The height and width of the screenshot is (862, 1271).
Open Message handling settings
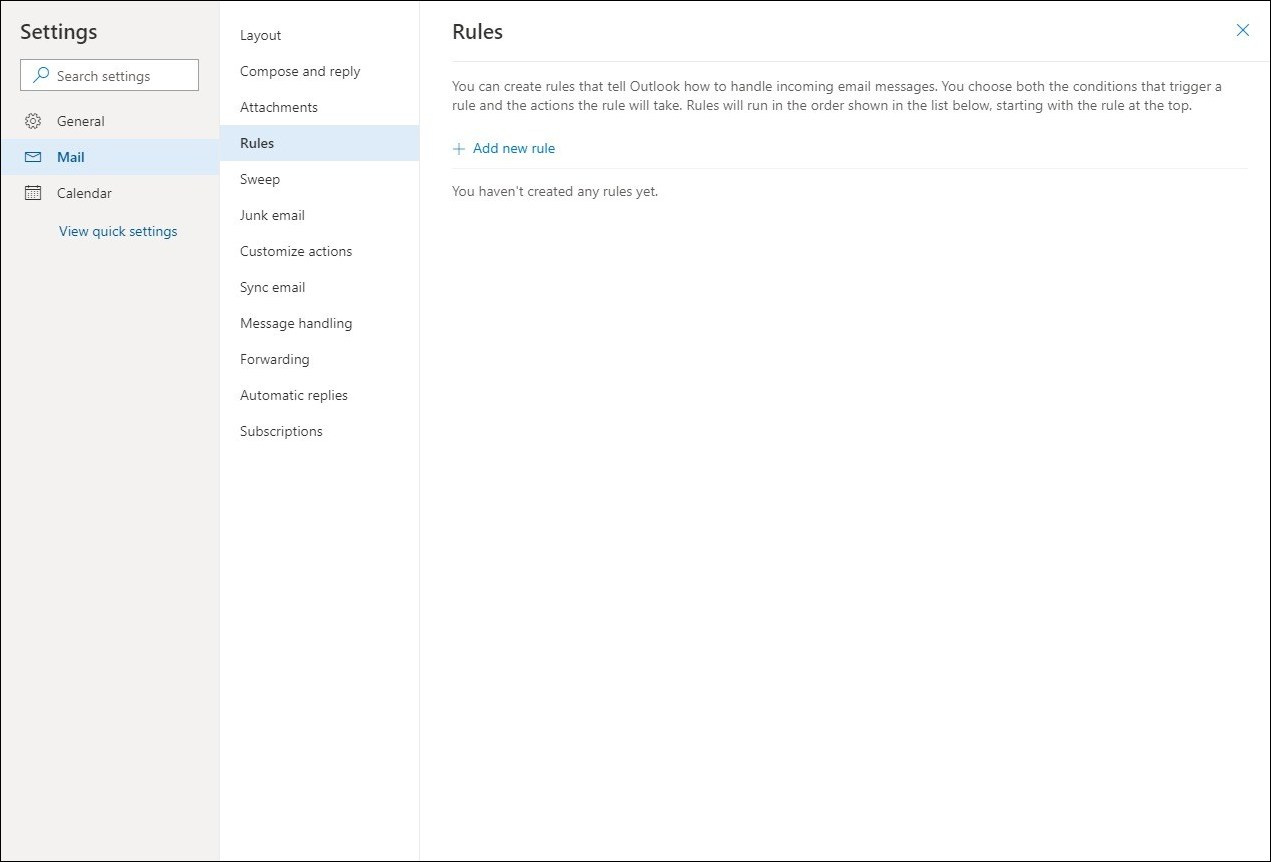pos(320,323)
